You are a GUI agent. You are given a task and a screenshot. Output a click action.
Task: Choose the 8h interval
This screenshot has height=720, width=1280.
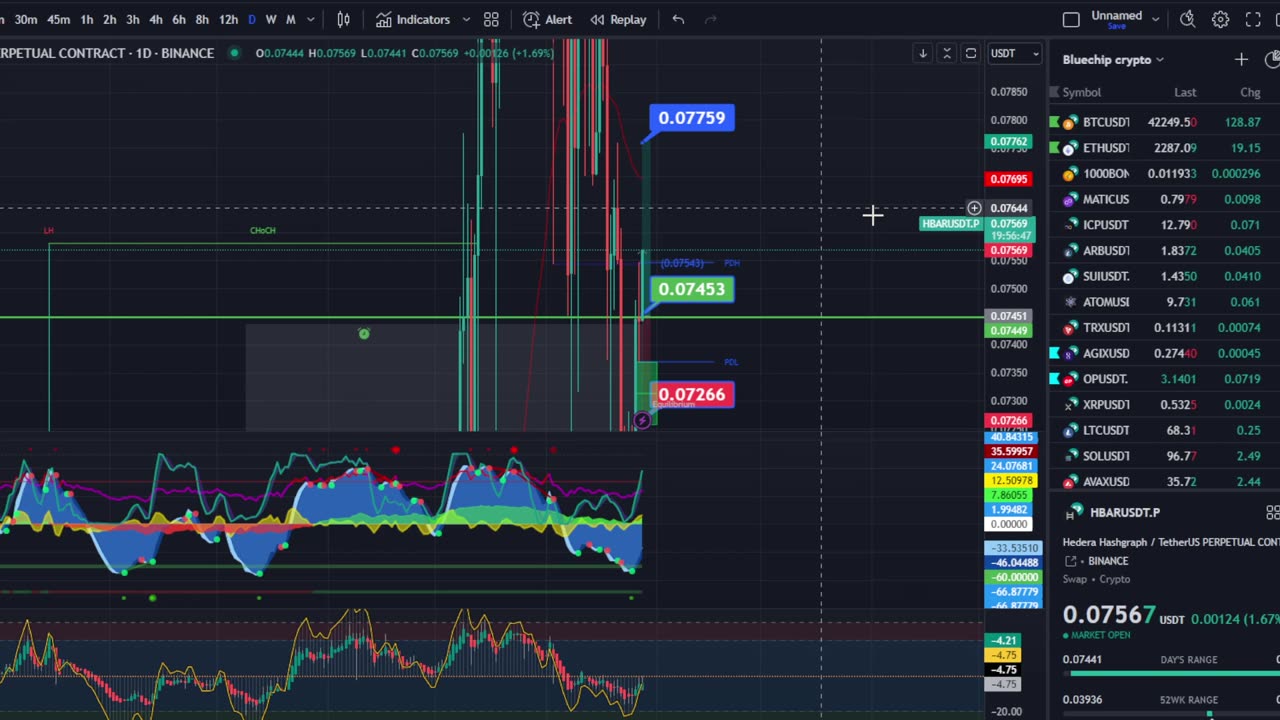tap(202, 19)
